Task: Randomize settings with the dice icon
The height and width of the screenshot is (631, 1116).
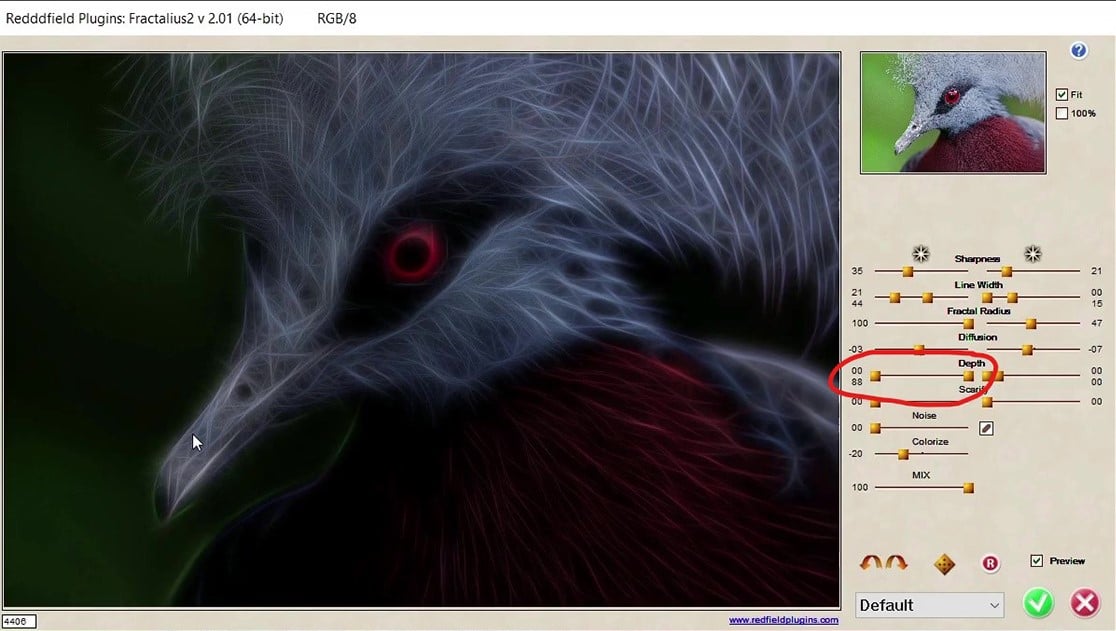Action: click(x=944, y=564)
